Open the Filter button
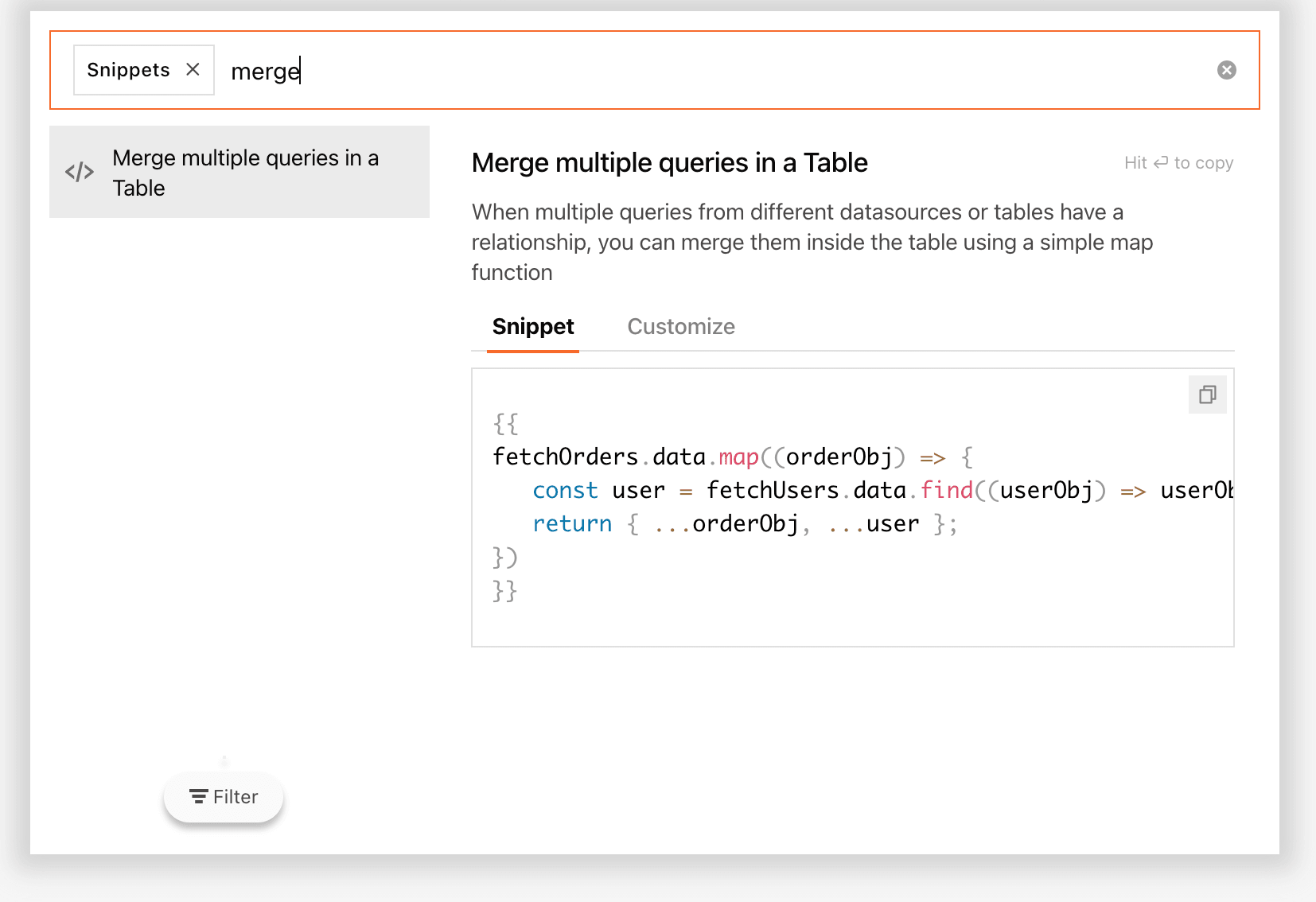The image size is (1316, 902). pyautogui.click(x=224, y=797)
